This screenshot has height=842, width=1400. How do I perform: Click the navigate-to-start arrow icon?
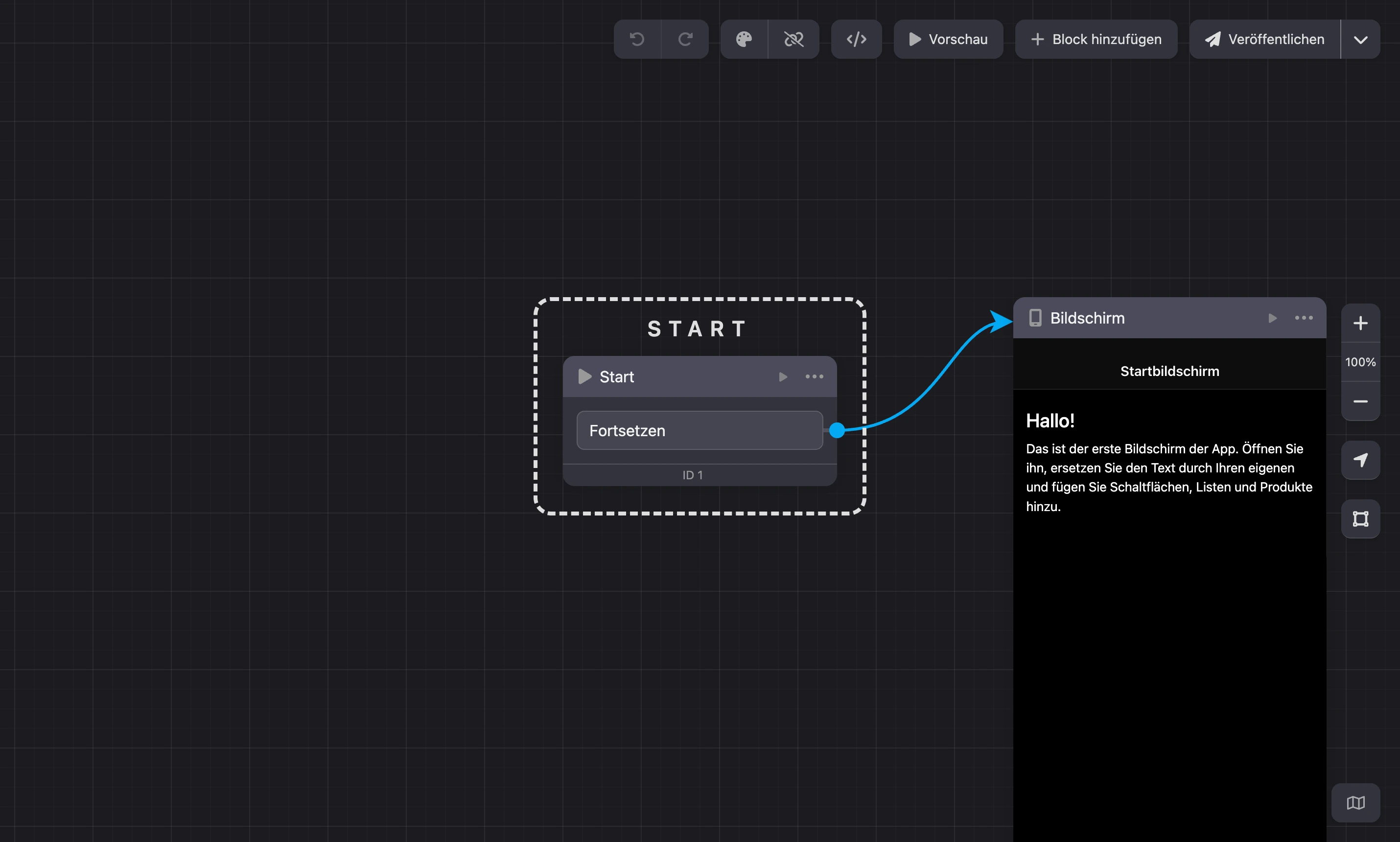coord(1360,460)
